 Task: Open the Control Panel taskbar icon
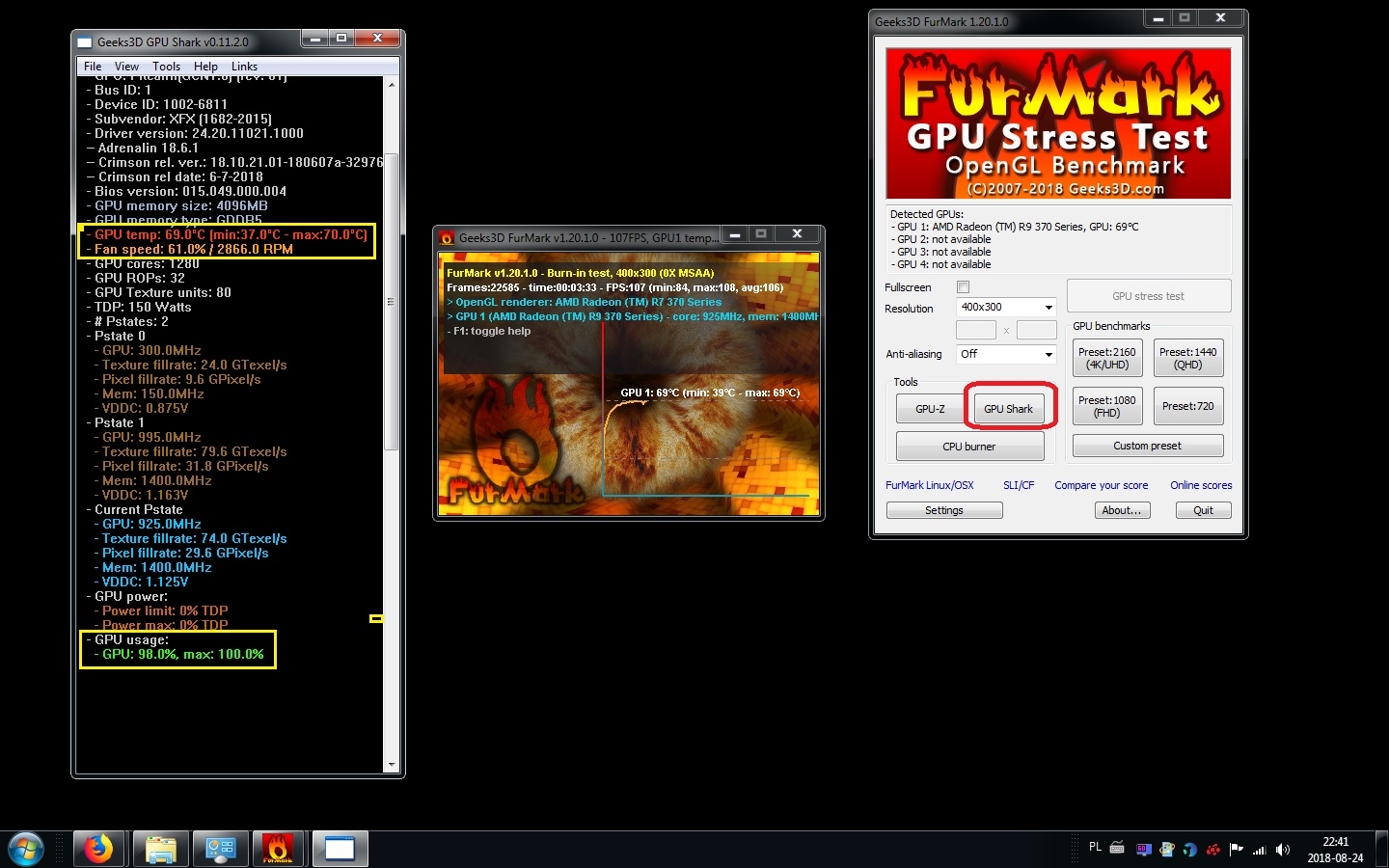[221, 849]
